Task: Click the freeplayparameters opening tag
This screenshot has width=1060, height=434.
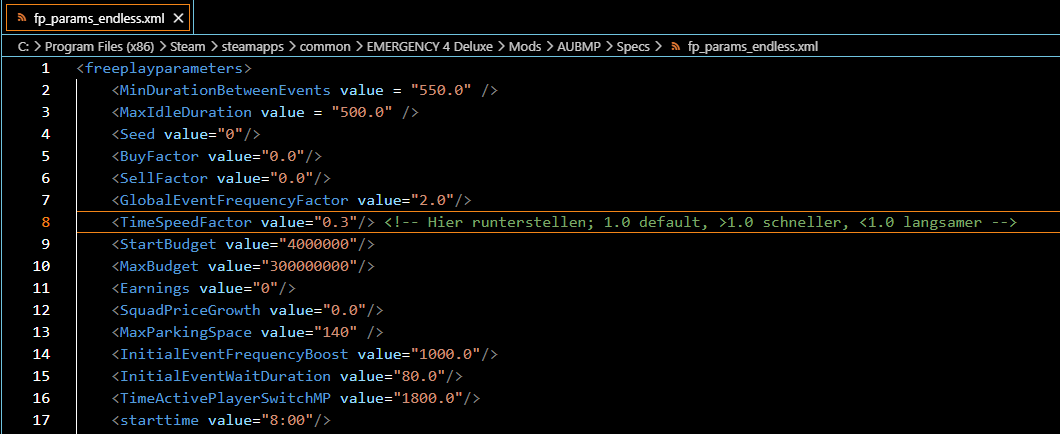Action: click(164, 68)
